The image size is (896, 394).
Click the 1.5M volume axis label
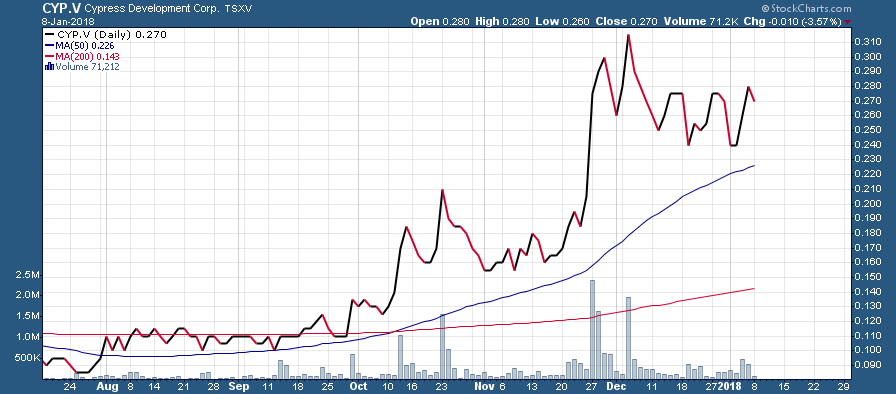pyautogui.click(x=27, y=316)
